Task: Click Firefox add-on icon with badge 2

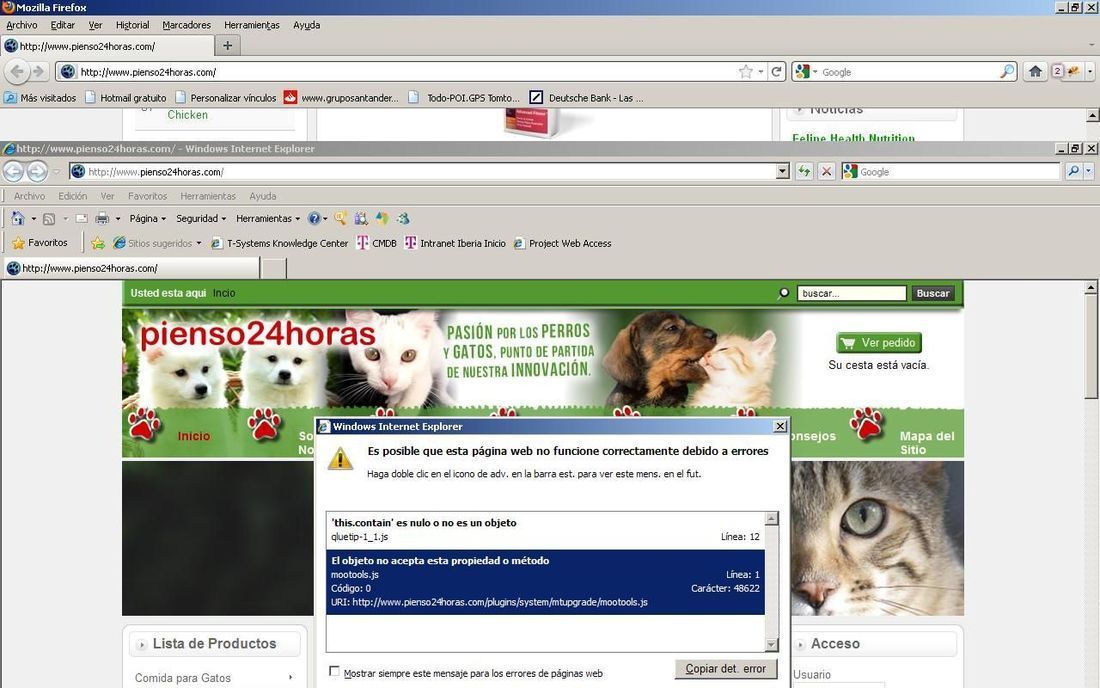Action: [1066, 72]
